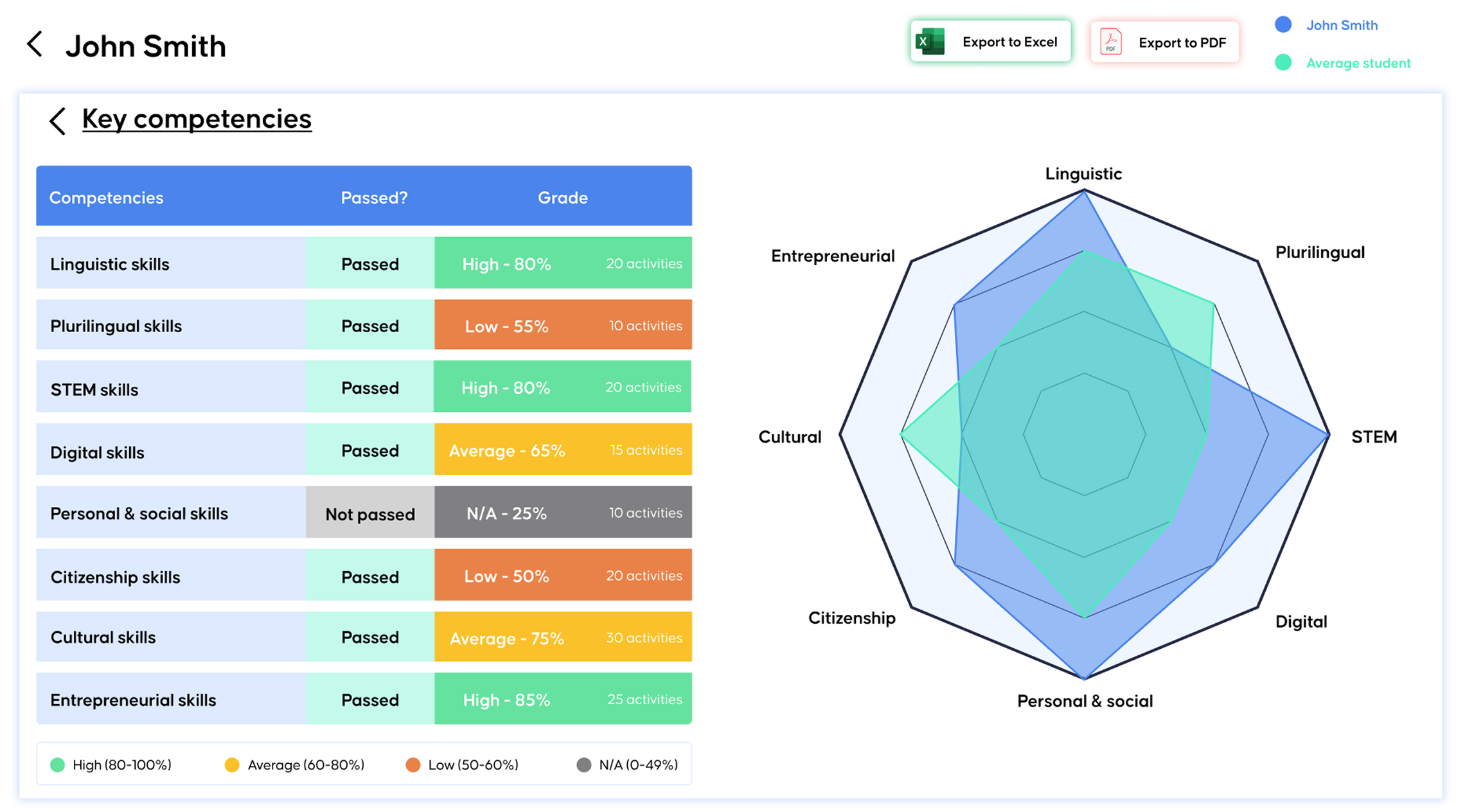
Task: Click the Not passed status cell
Action: (x=370, y=512)
